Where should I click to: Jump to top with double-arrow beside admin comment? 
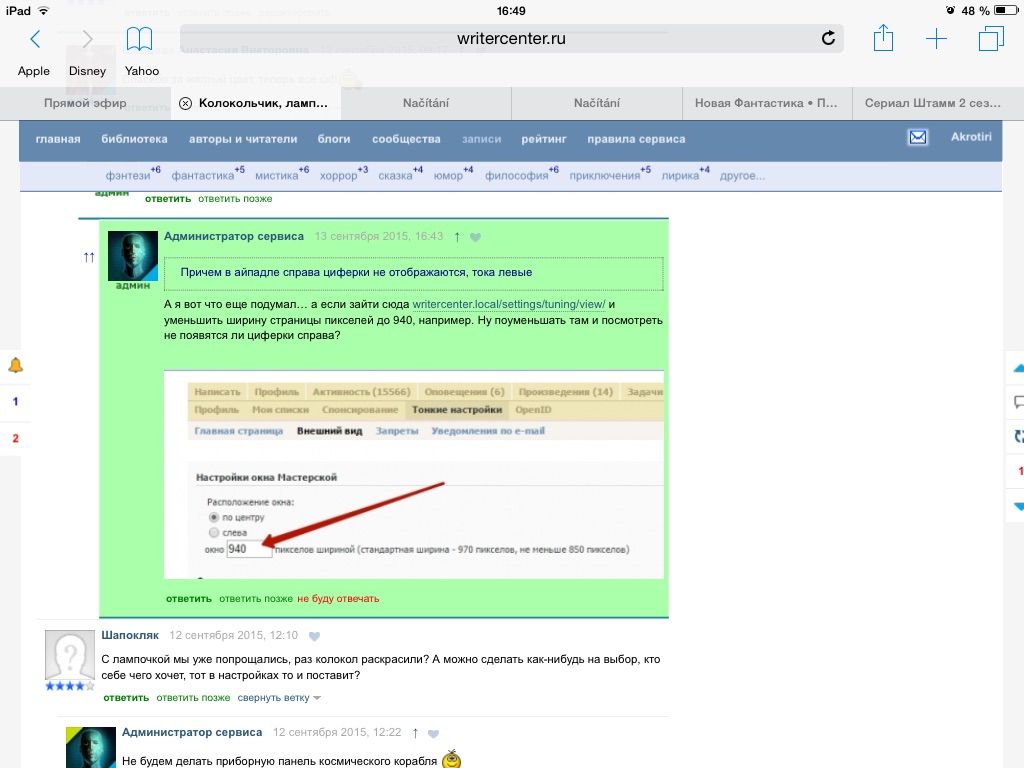coord(89,258)
